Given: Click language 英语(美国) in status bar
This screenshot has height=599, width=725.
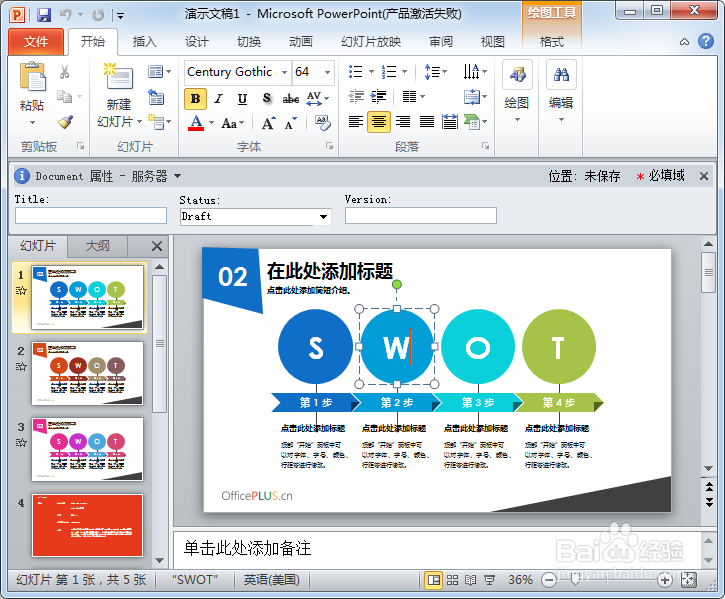Looking at the screenshot, I should (271, 580).
